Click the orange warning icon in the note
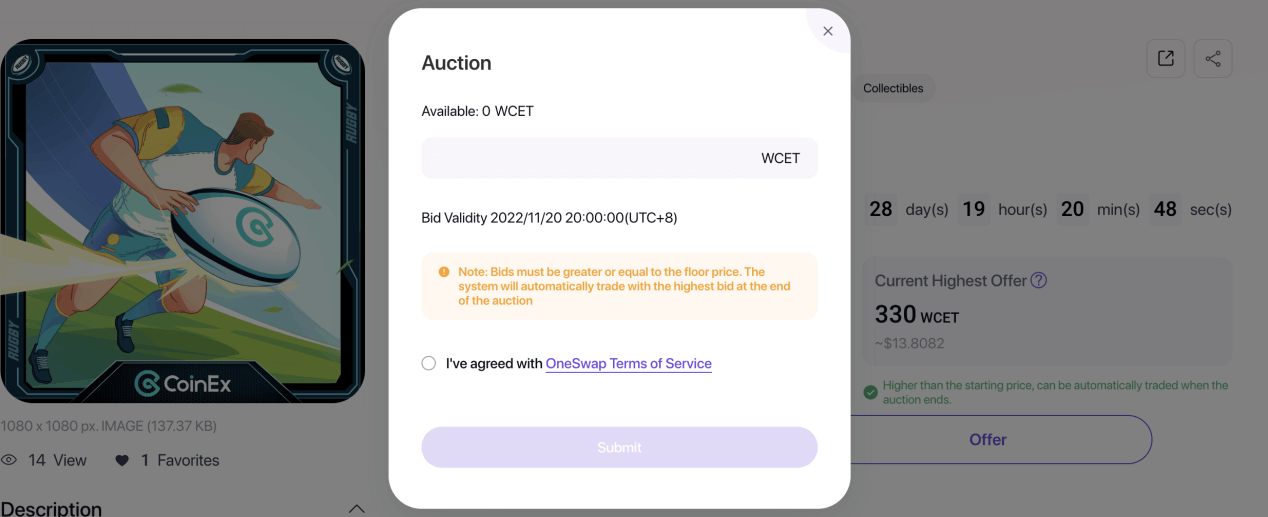The image size is (1268, 517). [444, 272]
